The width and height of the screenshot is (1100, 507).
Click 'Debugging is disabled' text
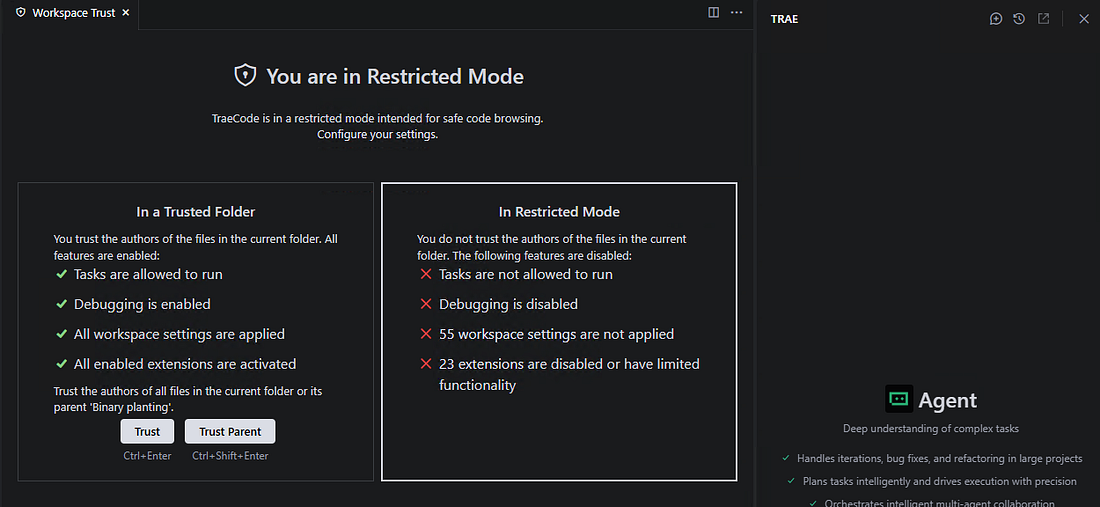509,304
